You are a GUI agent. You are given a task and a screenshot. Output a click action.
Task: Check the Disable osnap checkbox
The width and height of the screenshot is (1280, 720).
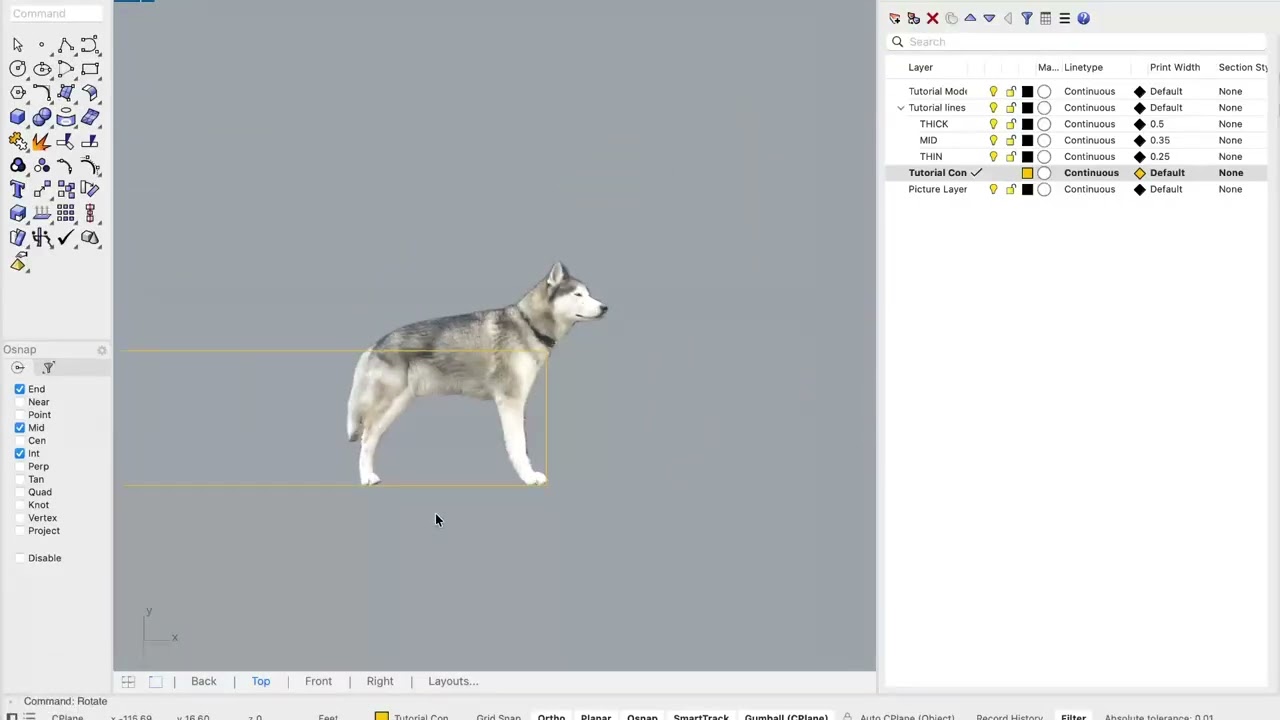20,558
